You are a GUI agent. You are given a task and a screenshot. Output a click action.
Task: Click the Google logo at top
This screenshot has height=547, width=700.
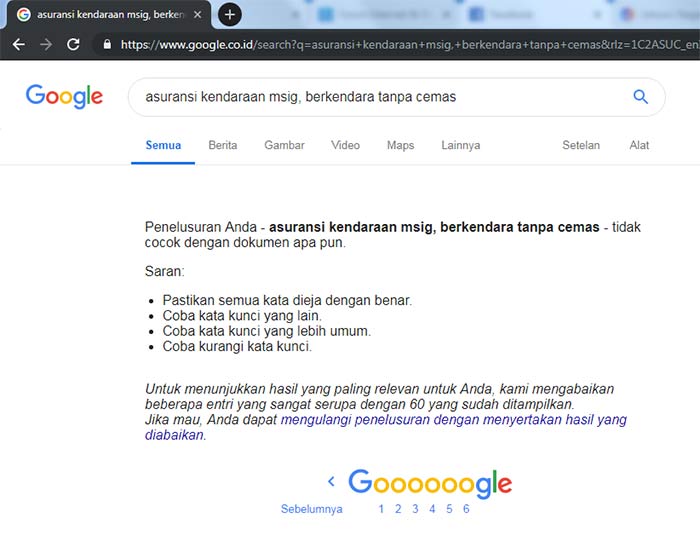coord(64,96)
